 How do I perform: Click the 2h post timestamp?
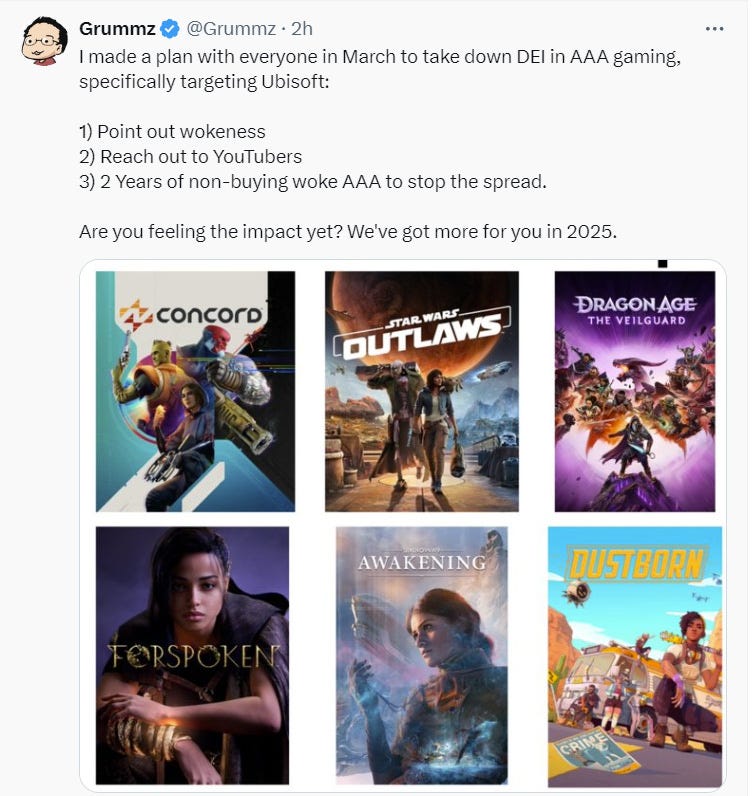(x=302, y=29)
